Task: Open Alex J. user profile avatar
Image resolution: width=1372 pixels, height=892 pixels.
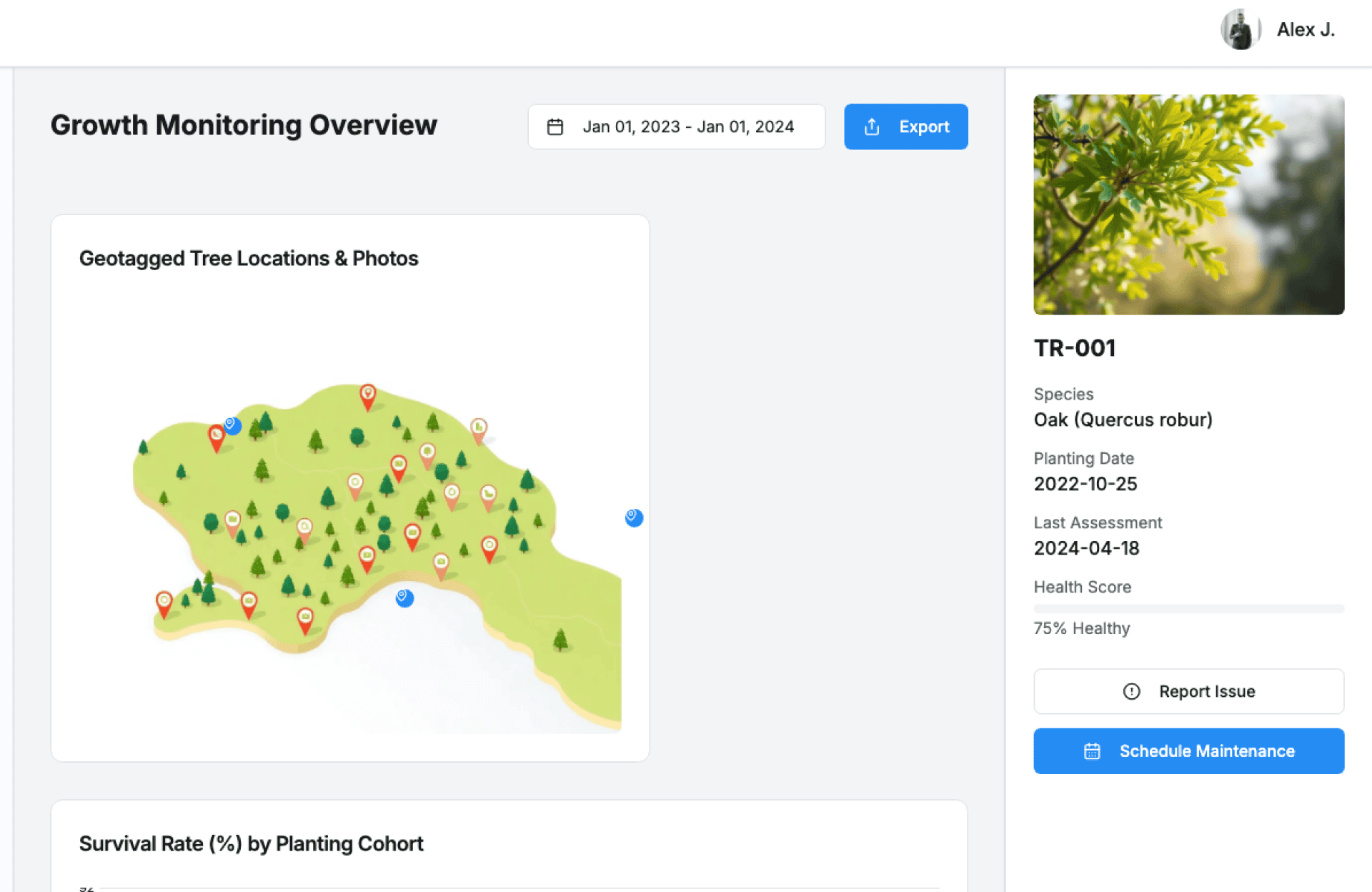Action: tap(1240, 30)
